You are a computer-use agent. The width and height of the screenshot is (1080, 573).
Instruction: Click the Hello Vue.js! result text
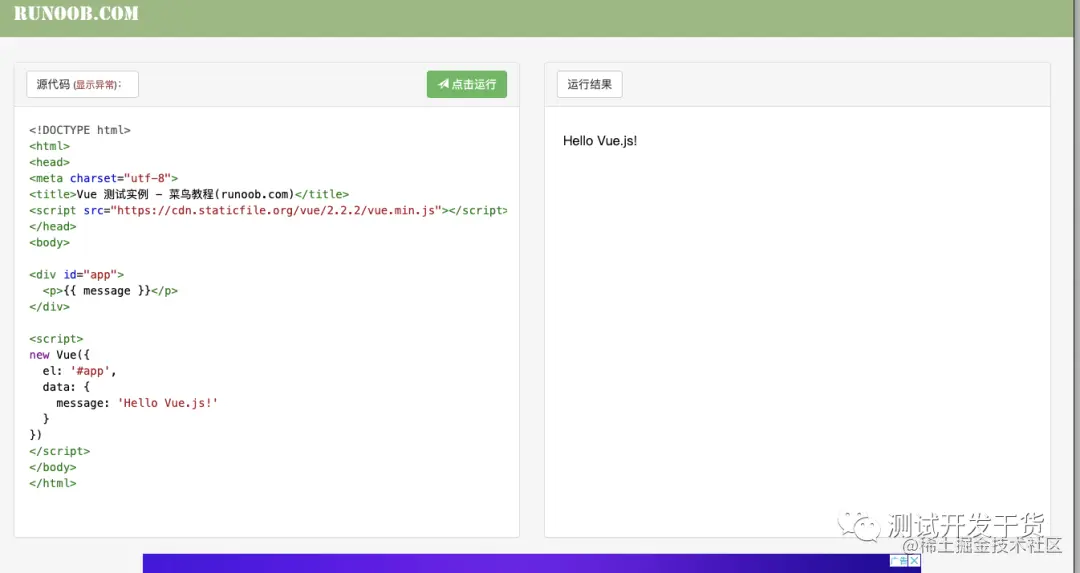(x=600, y=141)
